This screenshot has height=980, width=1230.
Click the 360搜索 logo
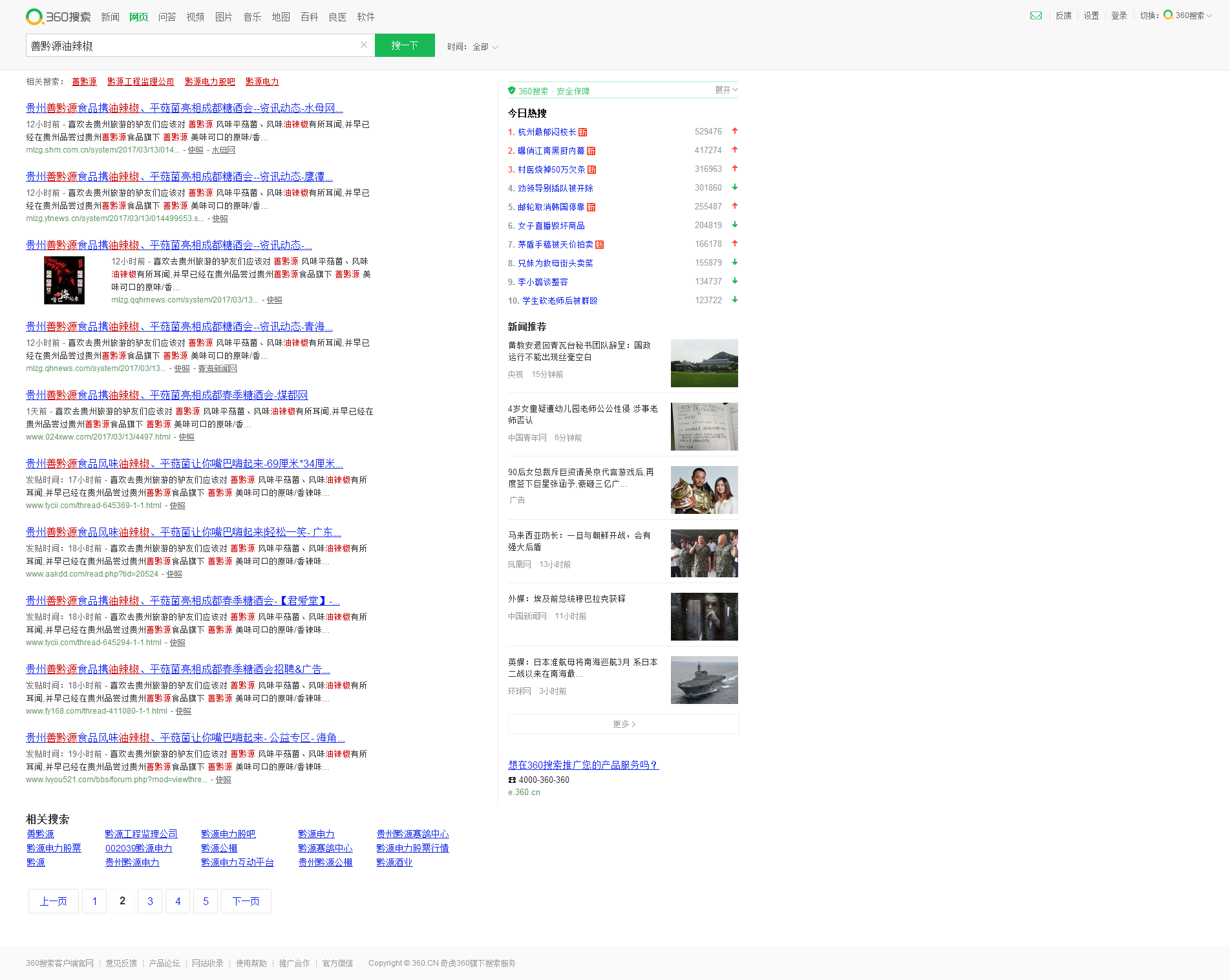pos(58,17)
